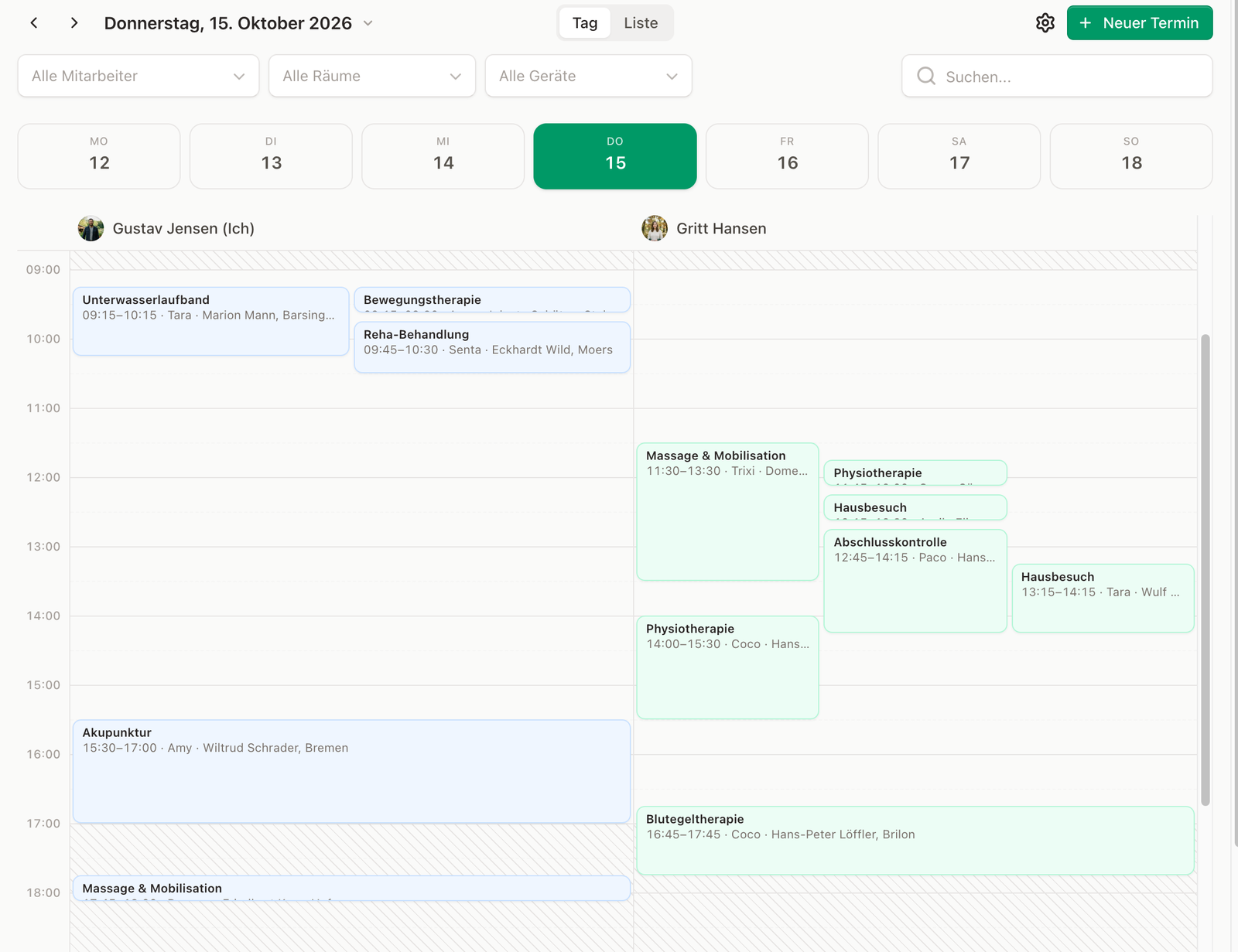Switch to Liste view
The width and height of the screenshot is (1238, 952).
click(x=641, y=23)
